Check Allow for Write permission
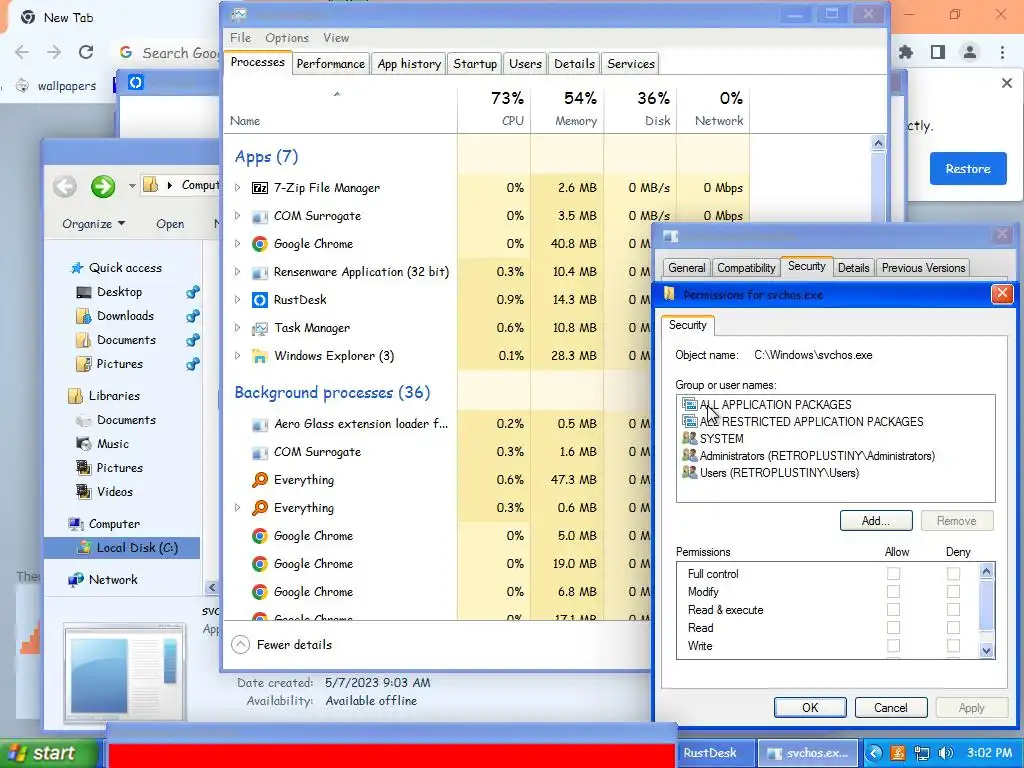 pyautogui.click(x=893, y=645)
